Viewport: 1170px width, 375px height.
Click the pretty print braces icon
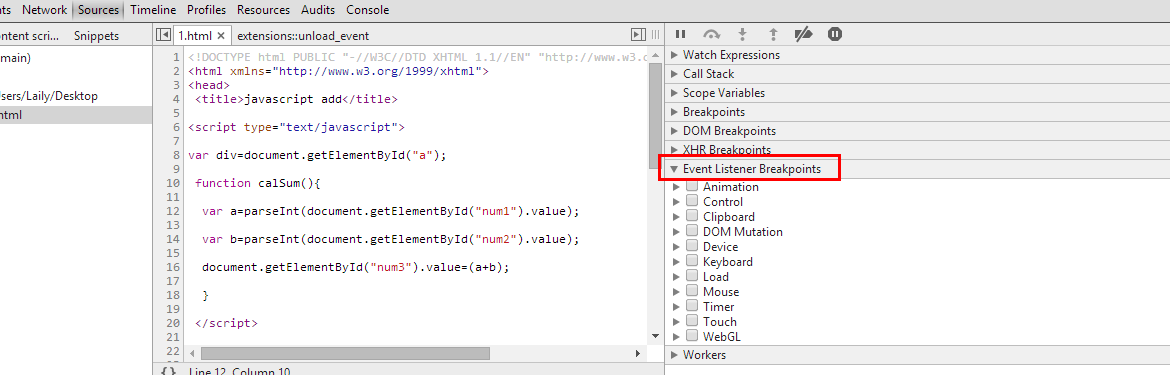169,371
